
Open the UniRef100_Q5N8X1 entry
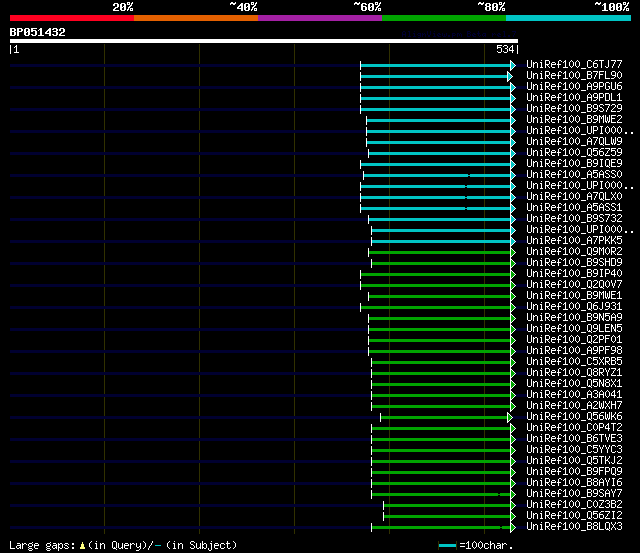tap(574, 384)
